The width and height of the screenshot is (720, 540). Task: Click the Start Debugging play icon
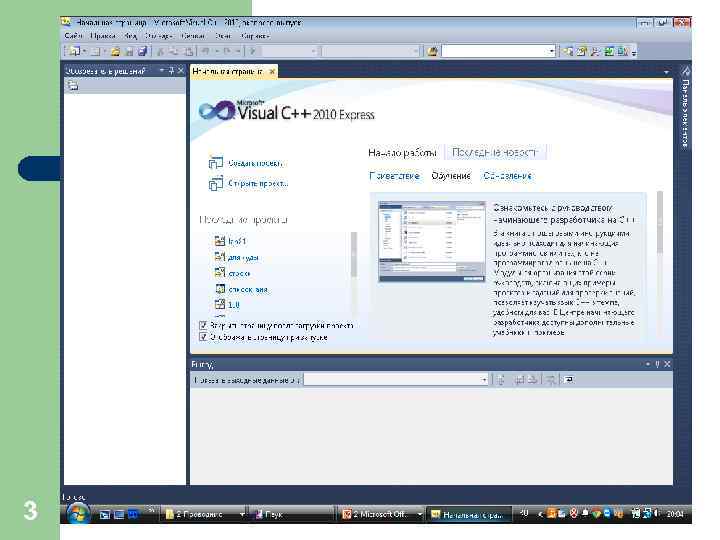click(x=253, y=51)
